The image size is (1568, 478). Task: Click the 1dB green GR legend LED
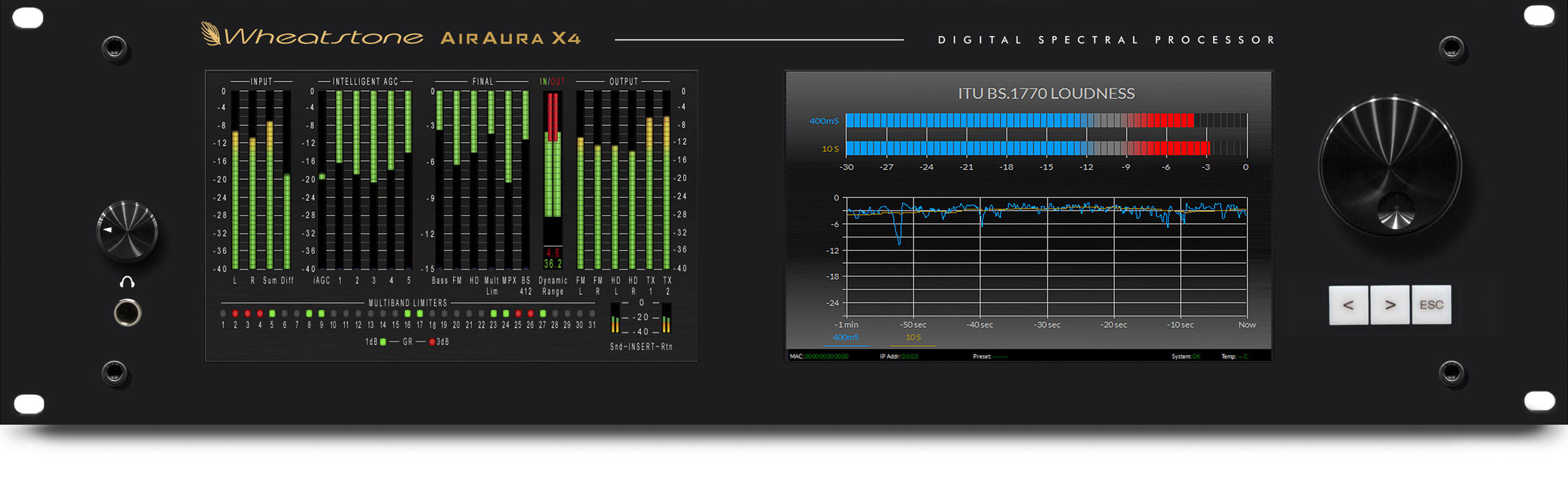pos(383,342)
